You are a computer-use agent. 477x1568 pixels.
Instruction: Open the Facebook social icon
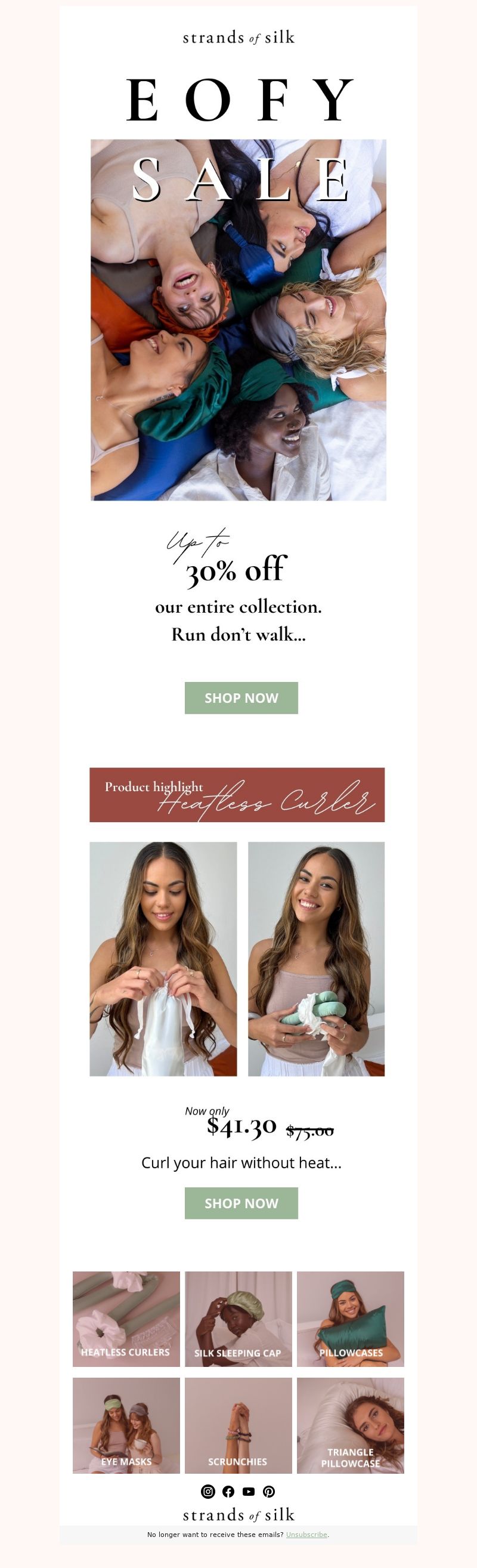point(228,1491)
